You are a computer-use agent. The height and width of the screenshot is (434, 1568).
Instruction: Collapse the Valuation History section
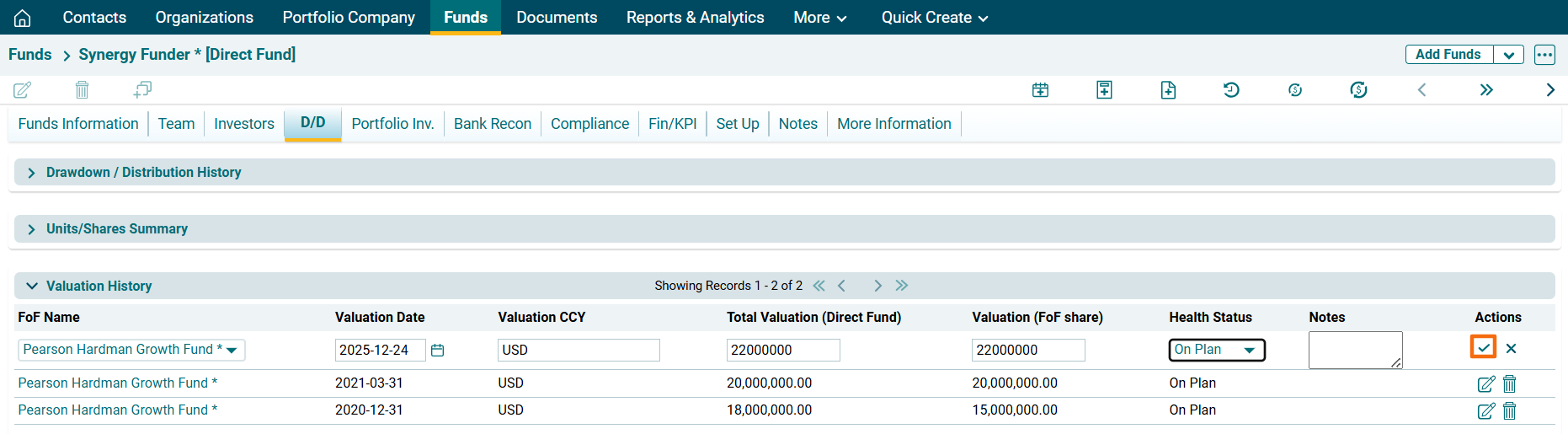click(32, 287)
